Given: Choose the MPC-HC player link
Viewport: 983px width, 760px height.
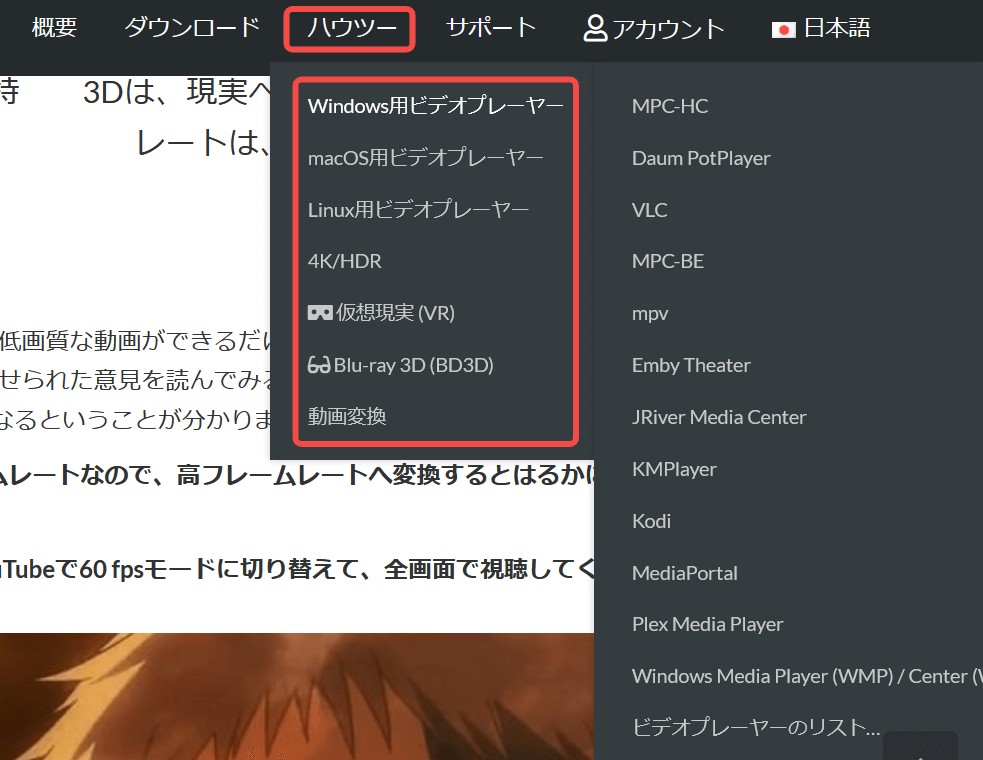Looking at the screenshot, I should click(x=670, y=106).
